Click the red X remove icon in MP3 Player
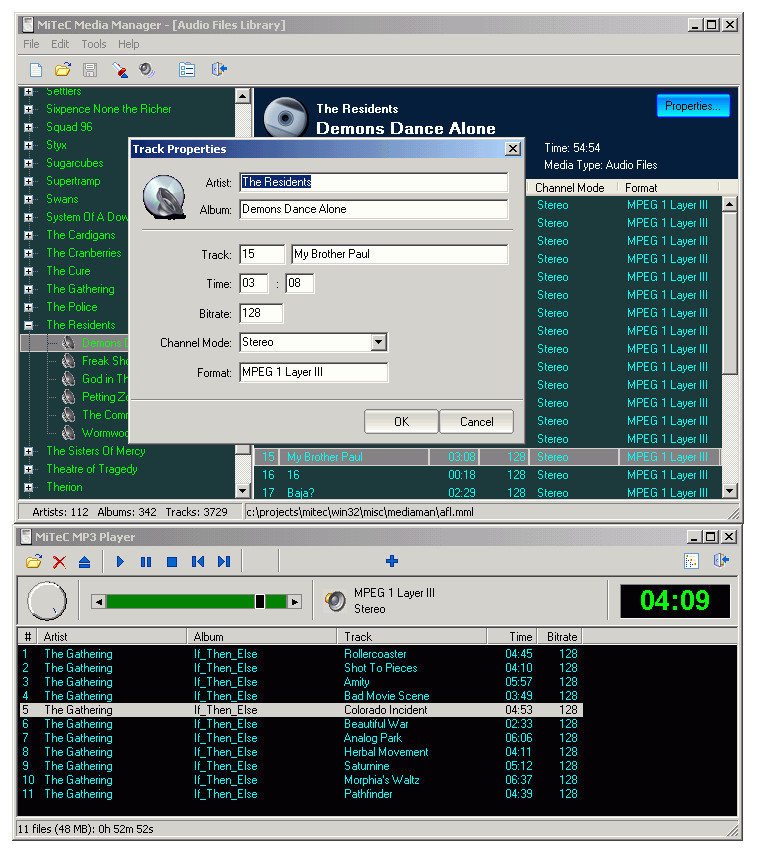Screen dimensions: 759x858 click(x=59, y=562)
